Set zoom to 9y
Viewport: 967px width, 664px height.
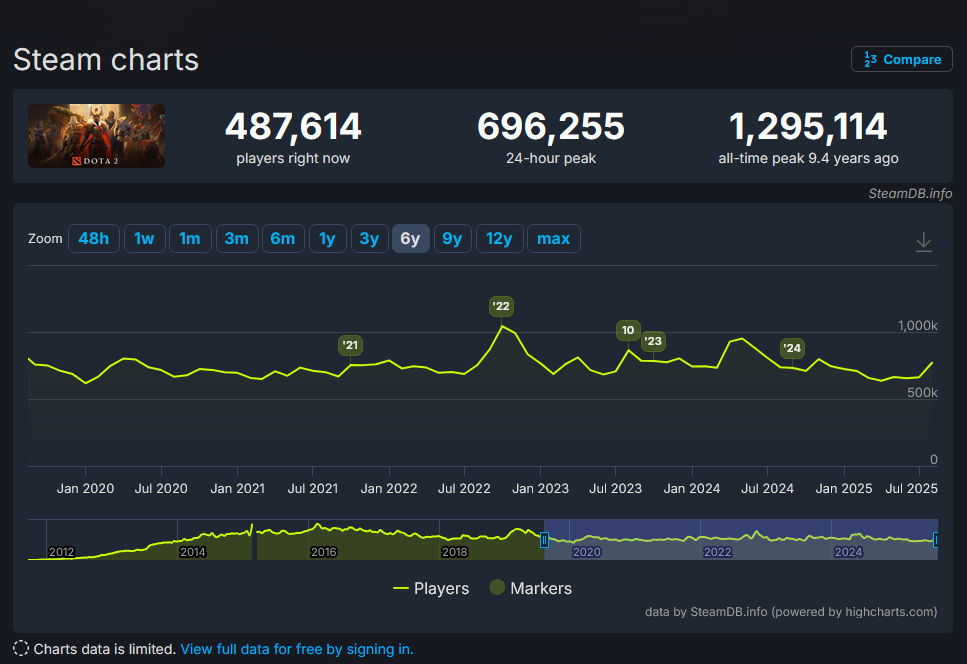tap(453, 239)
